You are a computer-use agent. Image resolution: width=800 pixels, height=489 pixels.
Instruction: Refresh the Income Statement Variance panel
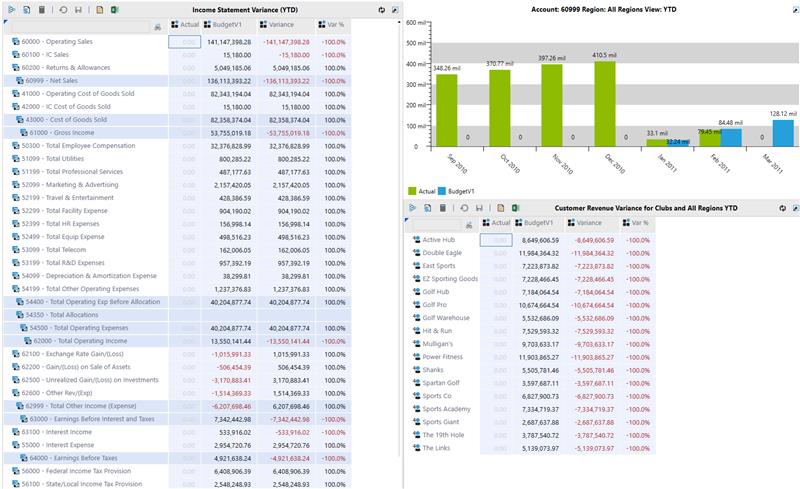[x=381, y=9]
